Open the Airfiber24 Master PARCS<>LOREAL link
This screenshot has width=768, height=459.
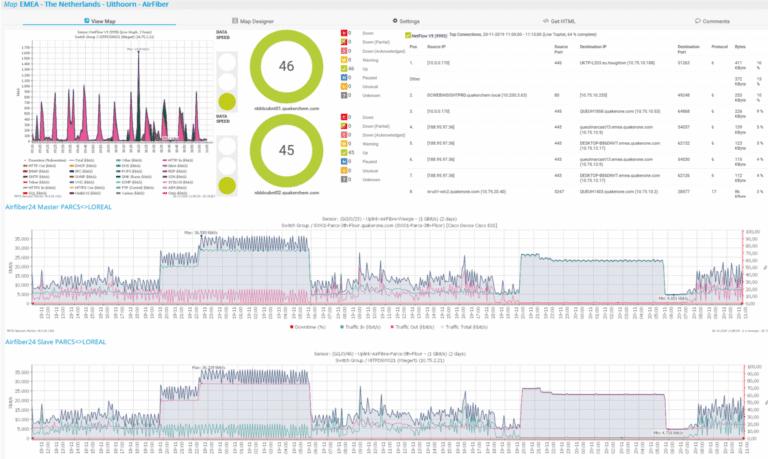[58, 207]
